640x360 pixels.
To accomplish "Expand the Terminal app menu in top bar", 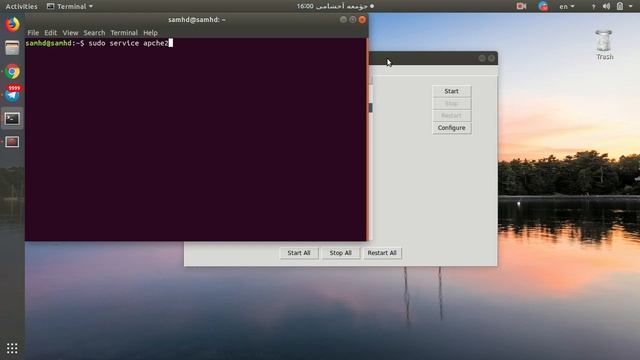I will (x=70, y=6).
